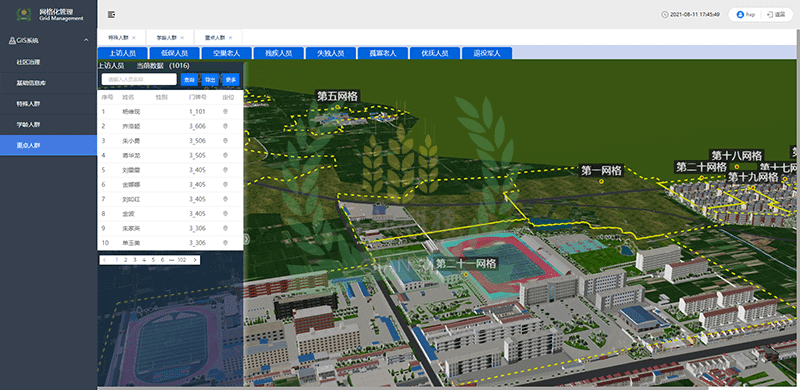Click the Grid Management logo emblem
This screenshot has width=800, height=390.
coord(23,15)
